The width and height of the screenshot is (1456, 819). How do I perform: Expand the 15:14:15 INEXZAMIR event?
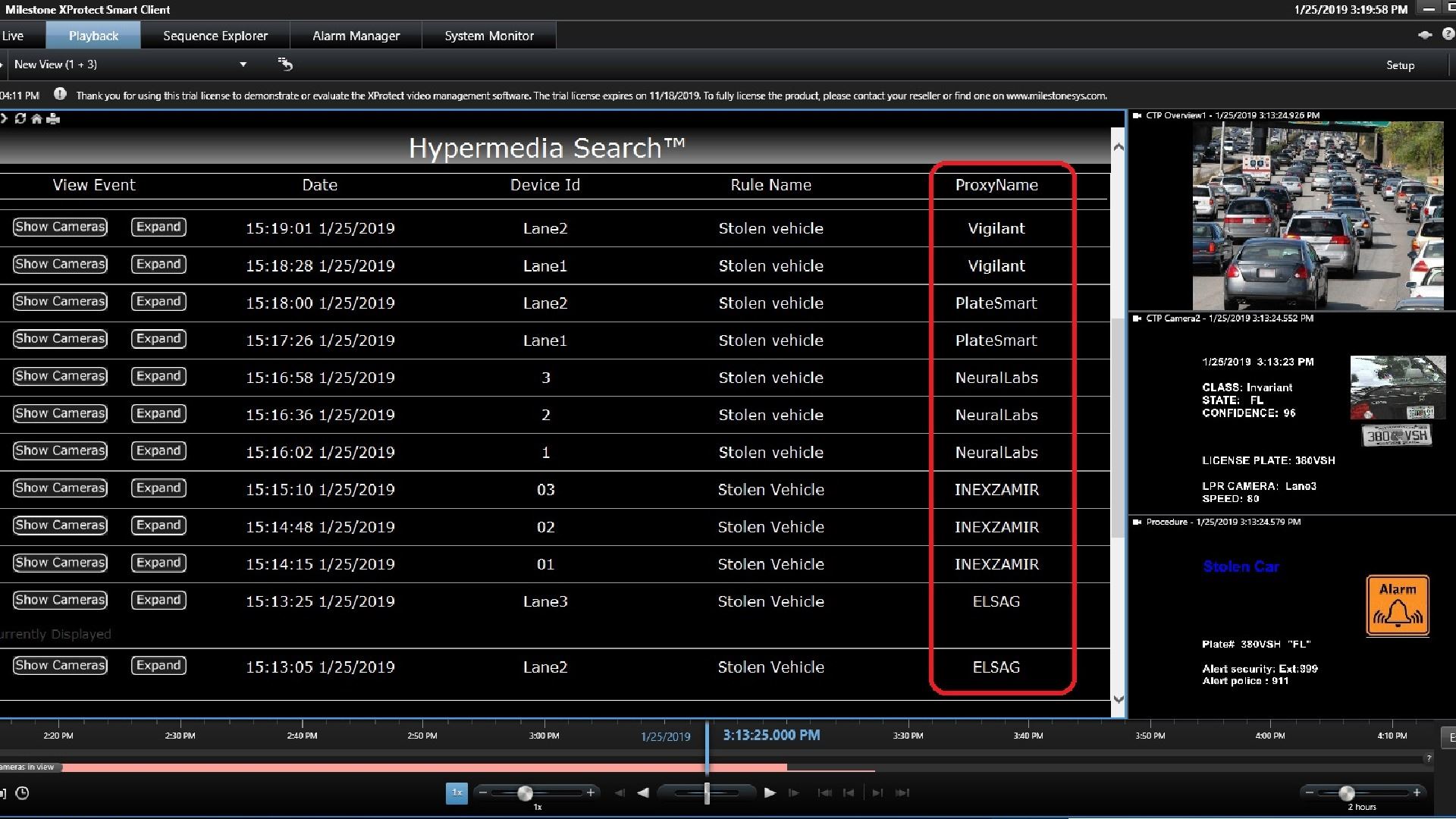pyautogui.click(x=158, y=563)
